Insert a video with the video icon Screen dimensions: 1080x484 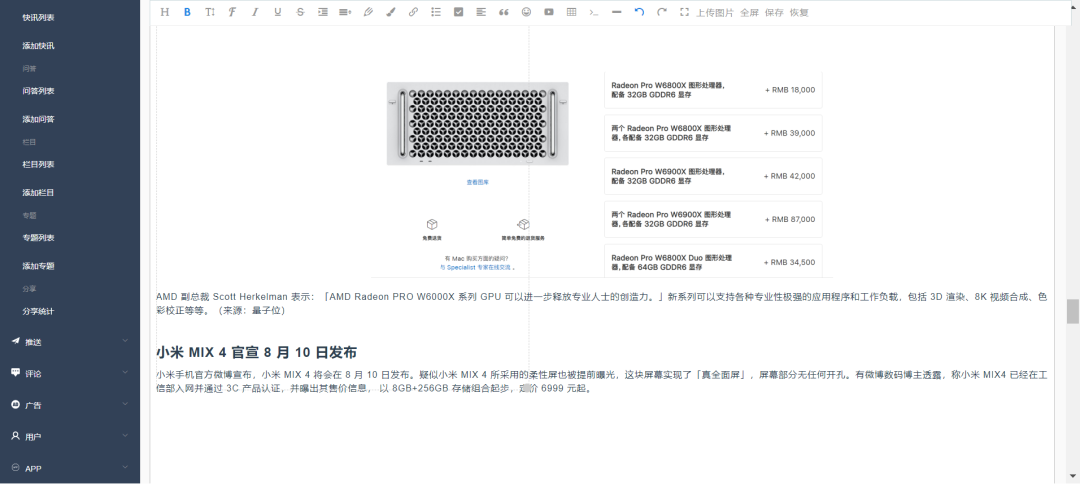[x=549, y=12]
